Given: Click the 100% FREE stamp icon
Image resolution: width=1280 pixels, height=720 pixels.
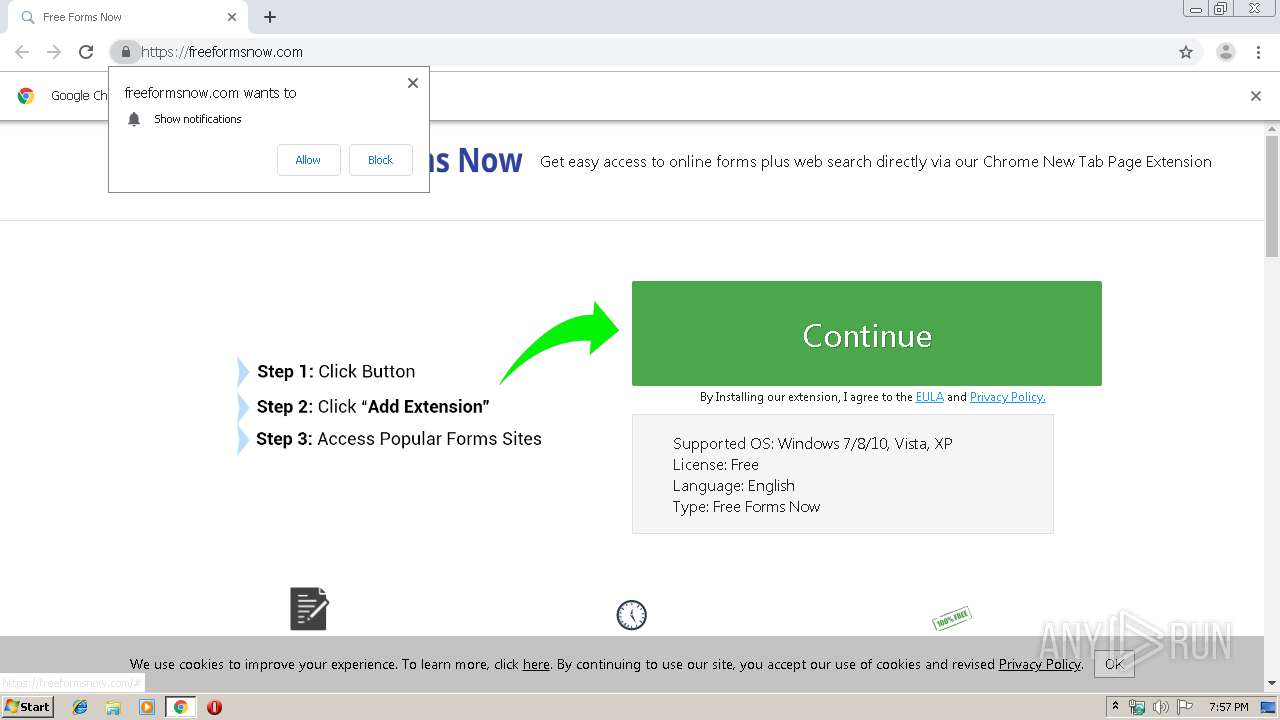Looking at the screenshot, I should coord(952,618).
